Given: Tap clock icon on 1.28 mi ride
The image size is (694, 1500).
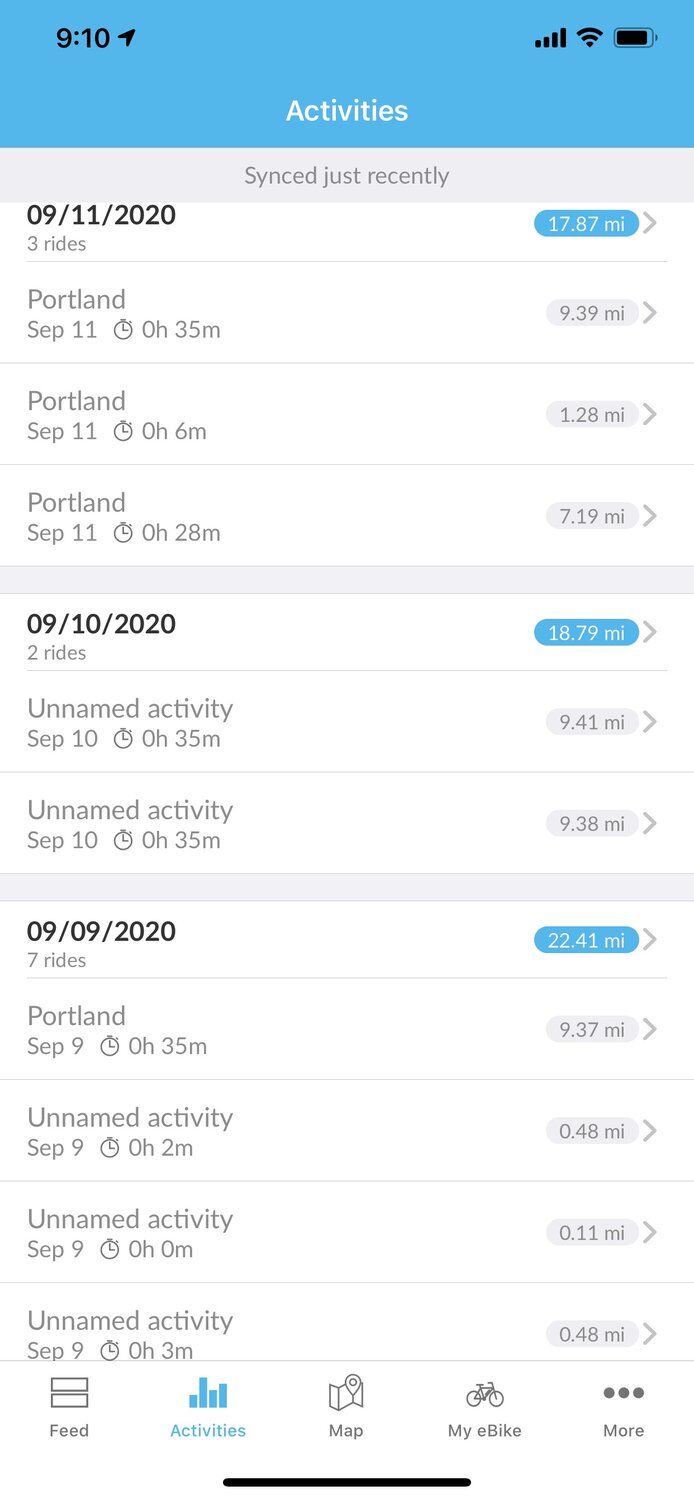Looking at the screenshot, I should pos(123,432).
